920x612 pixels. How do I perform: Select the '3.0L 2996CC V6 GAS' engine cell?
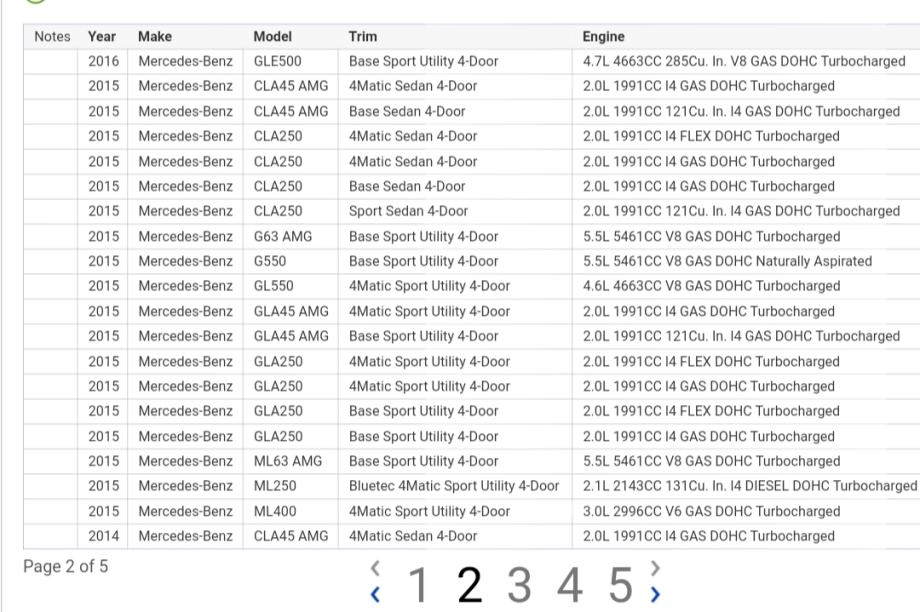click(x=746, y=511)
